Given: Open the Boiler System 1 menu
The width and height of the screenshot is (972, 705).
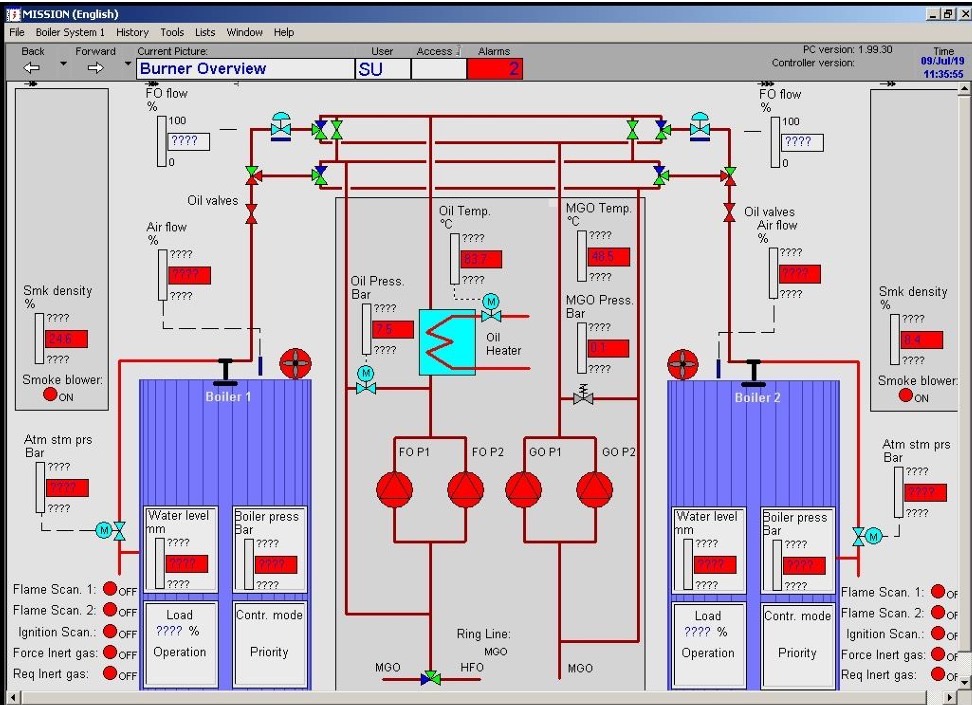Looking at the screenshot, I should pos(70,32).
